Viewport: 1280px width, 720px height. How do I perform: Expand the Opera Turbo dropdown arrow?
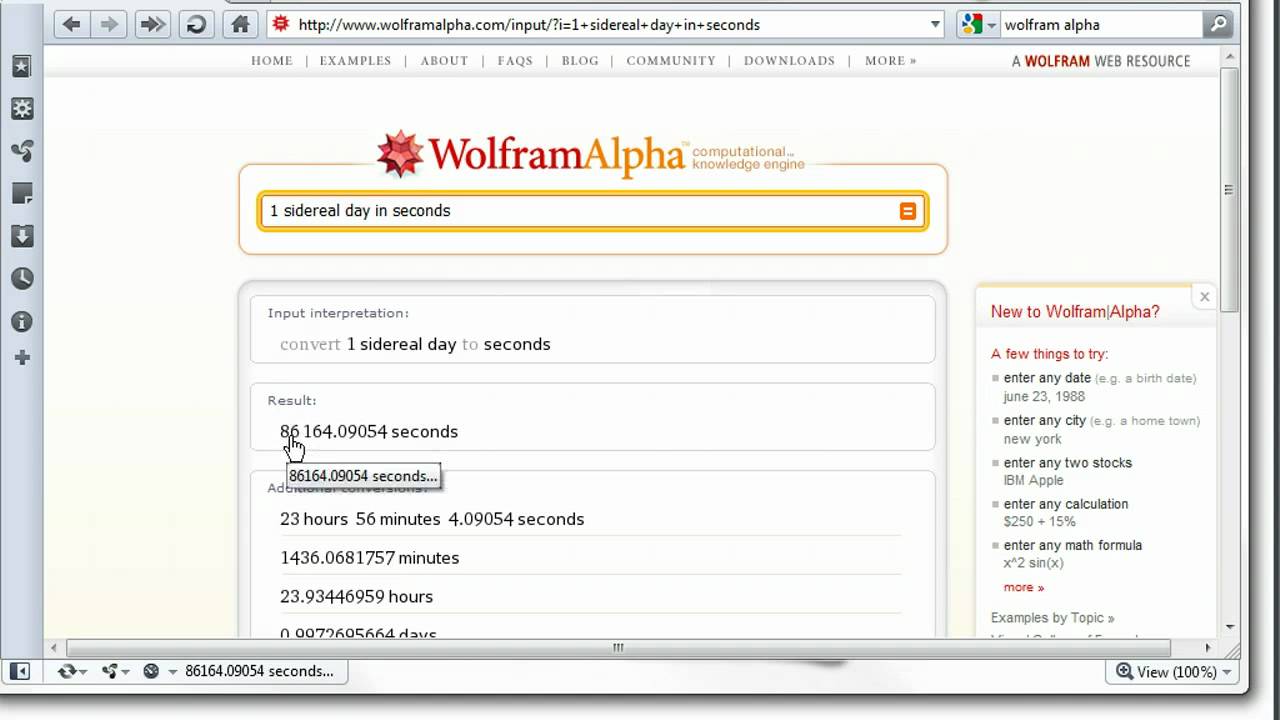(172, 672)
